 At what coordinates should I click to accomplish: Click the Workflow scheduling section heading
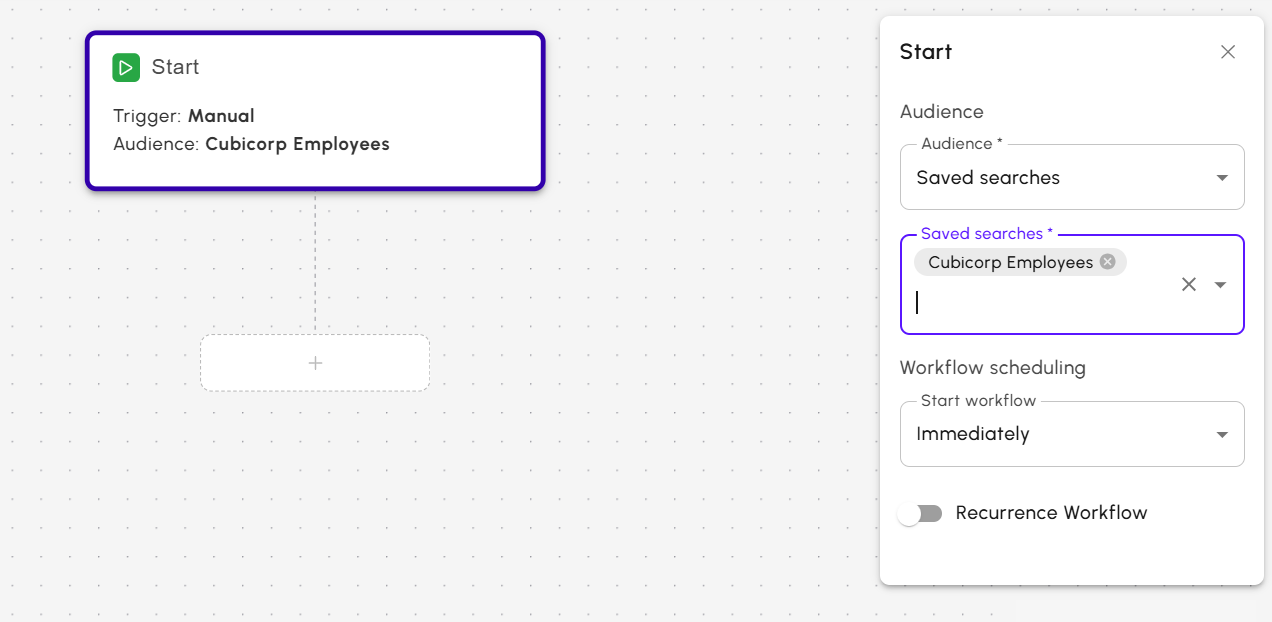click(992, 368)
